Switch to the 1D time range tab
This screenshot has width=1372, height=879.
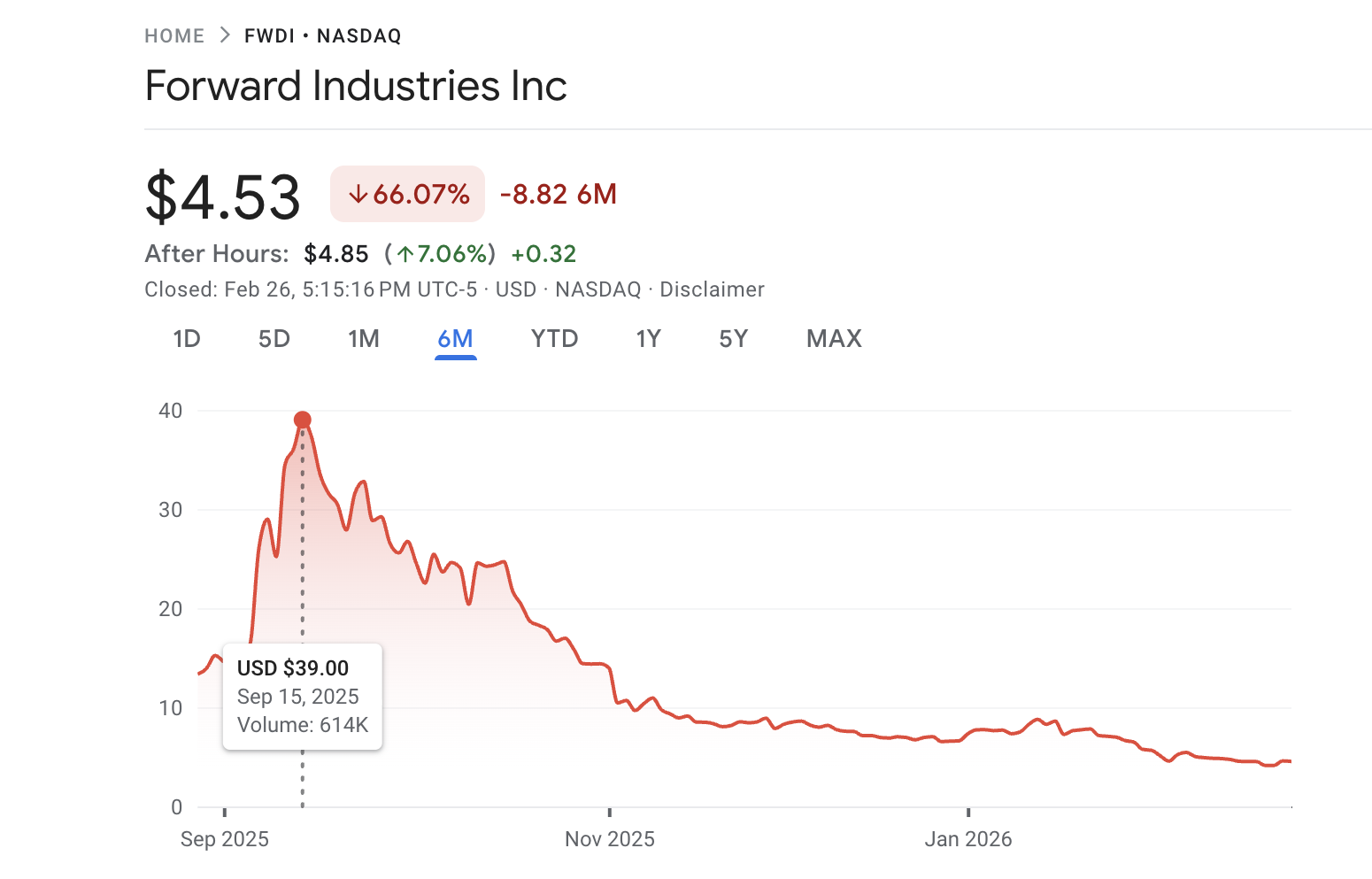click(186, 338)
